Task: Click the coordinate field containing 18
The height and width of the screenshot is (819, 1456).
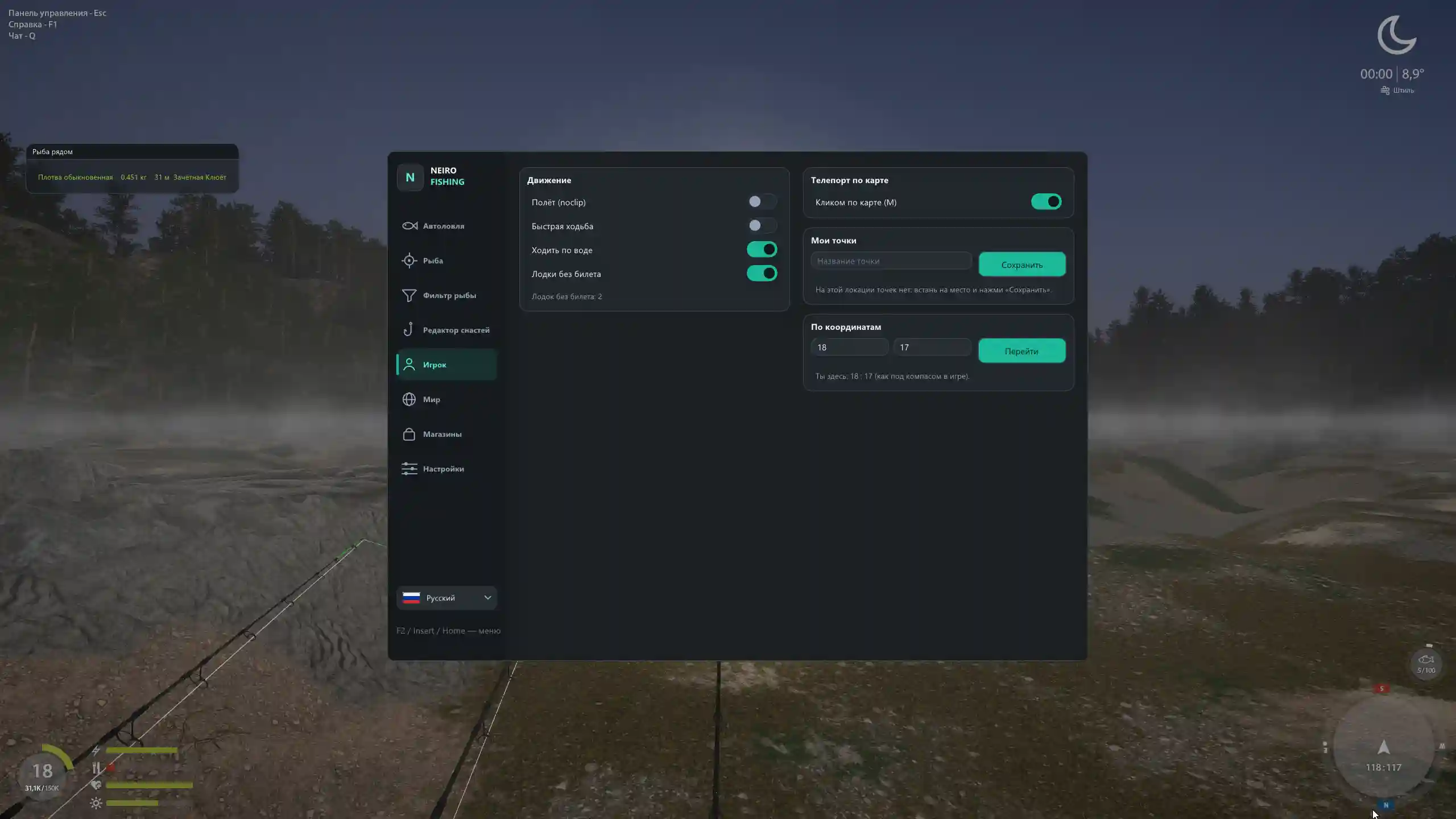Action: tap(850, 347)
